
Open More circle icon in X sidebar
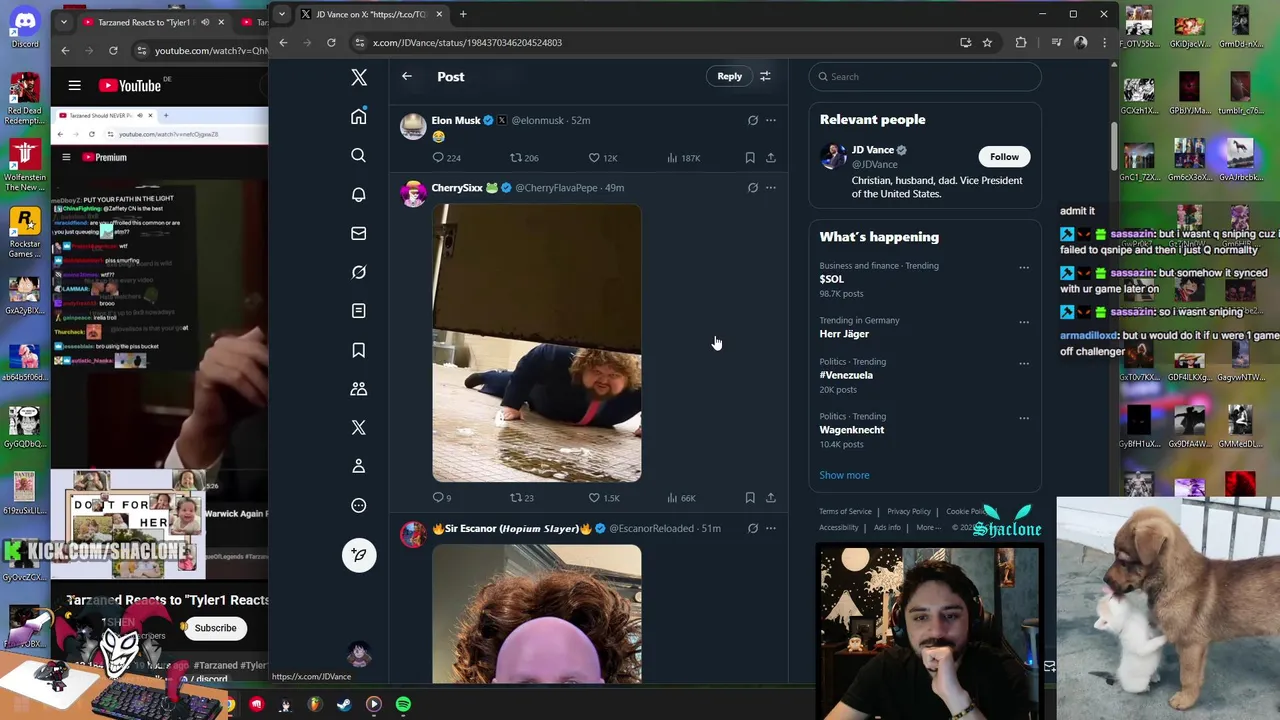[x=359, y=505]
